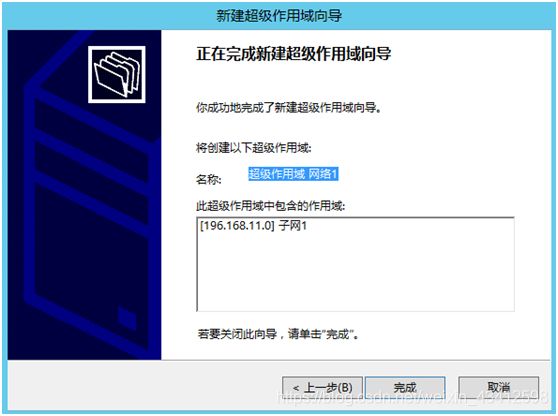Viewport: 558px width, 416px height.
Task: Click the message 你成功地完成了新建超级作用域向导。
Action: pos(289,107)
